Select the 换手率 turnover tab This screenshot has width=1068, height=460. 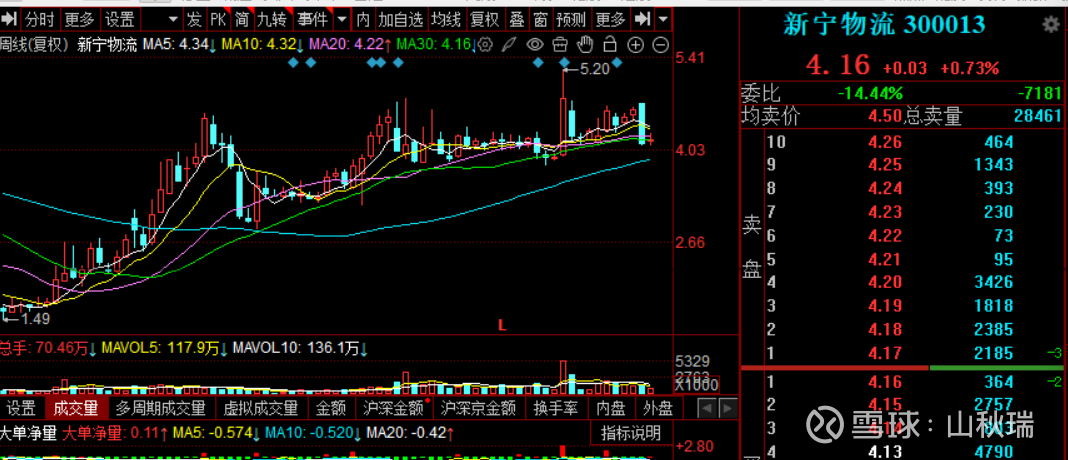(556, 409)
